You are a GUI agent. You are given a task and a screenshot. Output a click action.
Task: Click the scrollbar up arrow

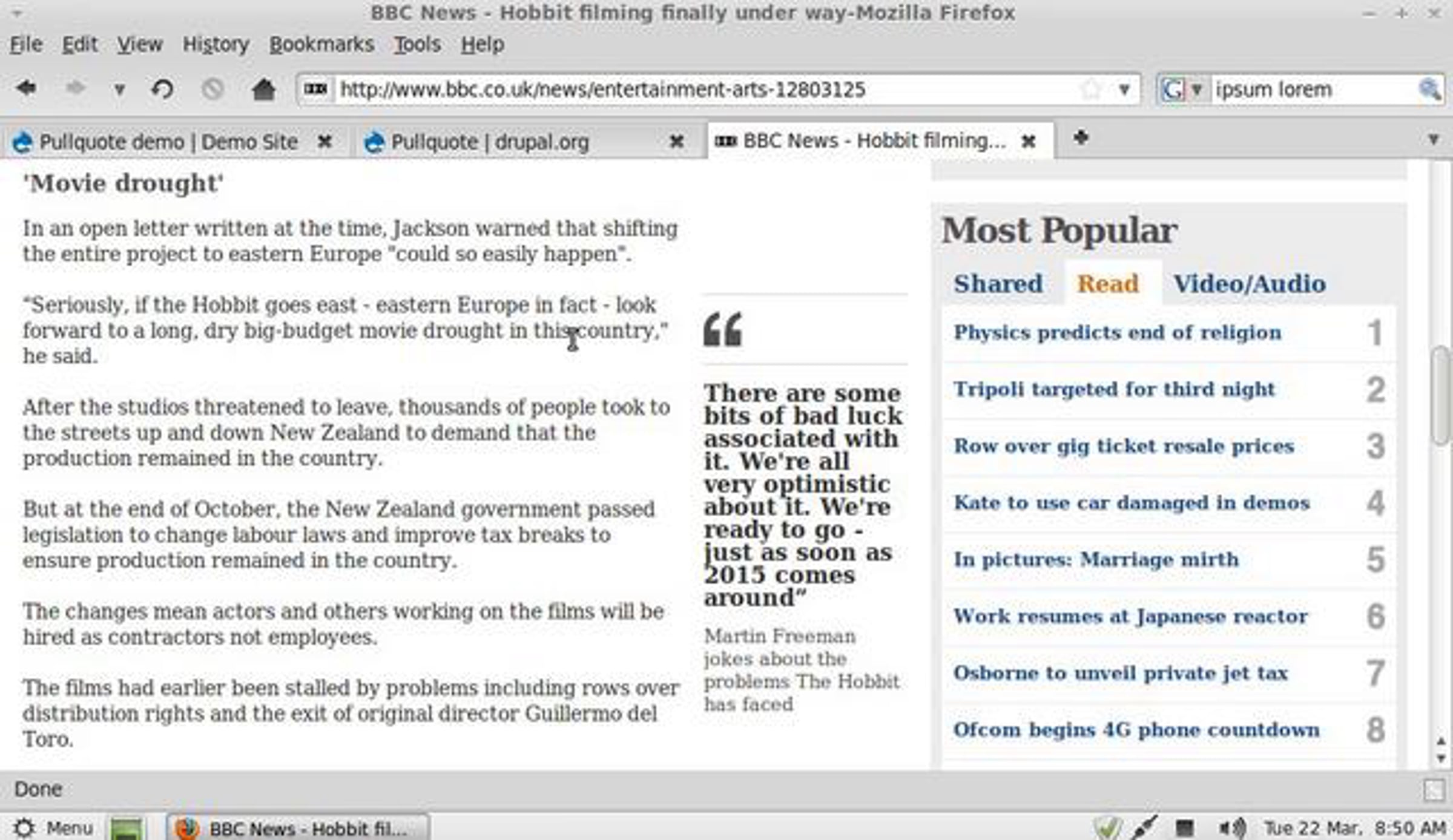click(x=1441, y=741)
